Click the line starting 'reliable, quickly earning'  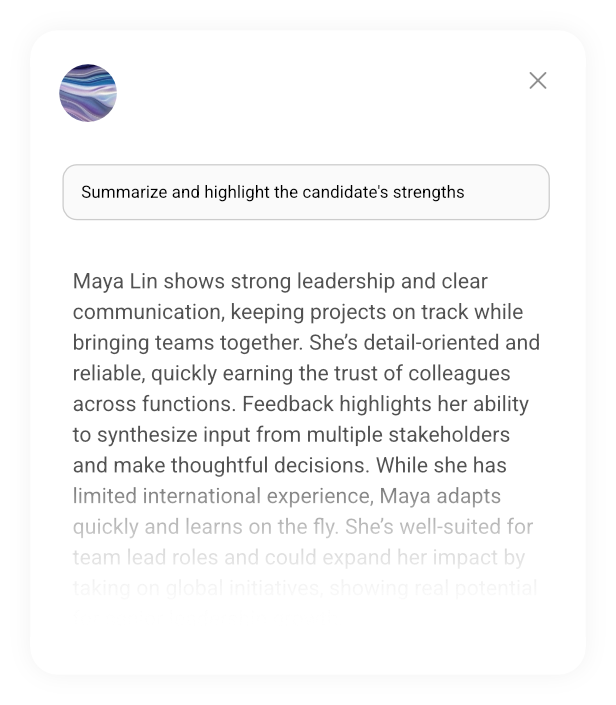coord(291,373)
